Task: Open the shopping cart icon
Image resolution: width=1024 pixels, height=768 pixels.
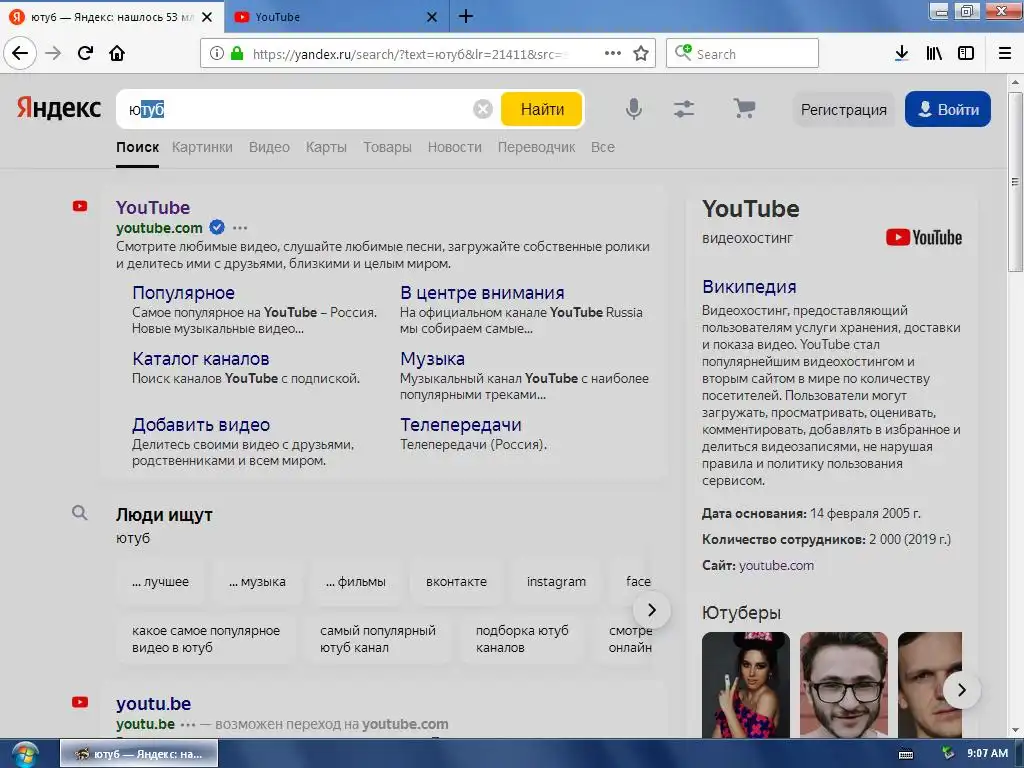Action: point(744,108)
